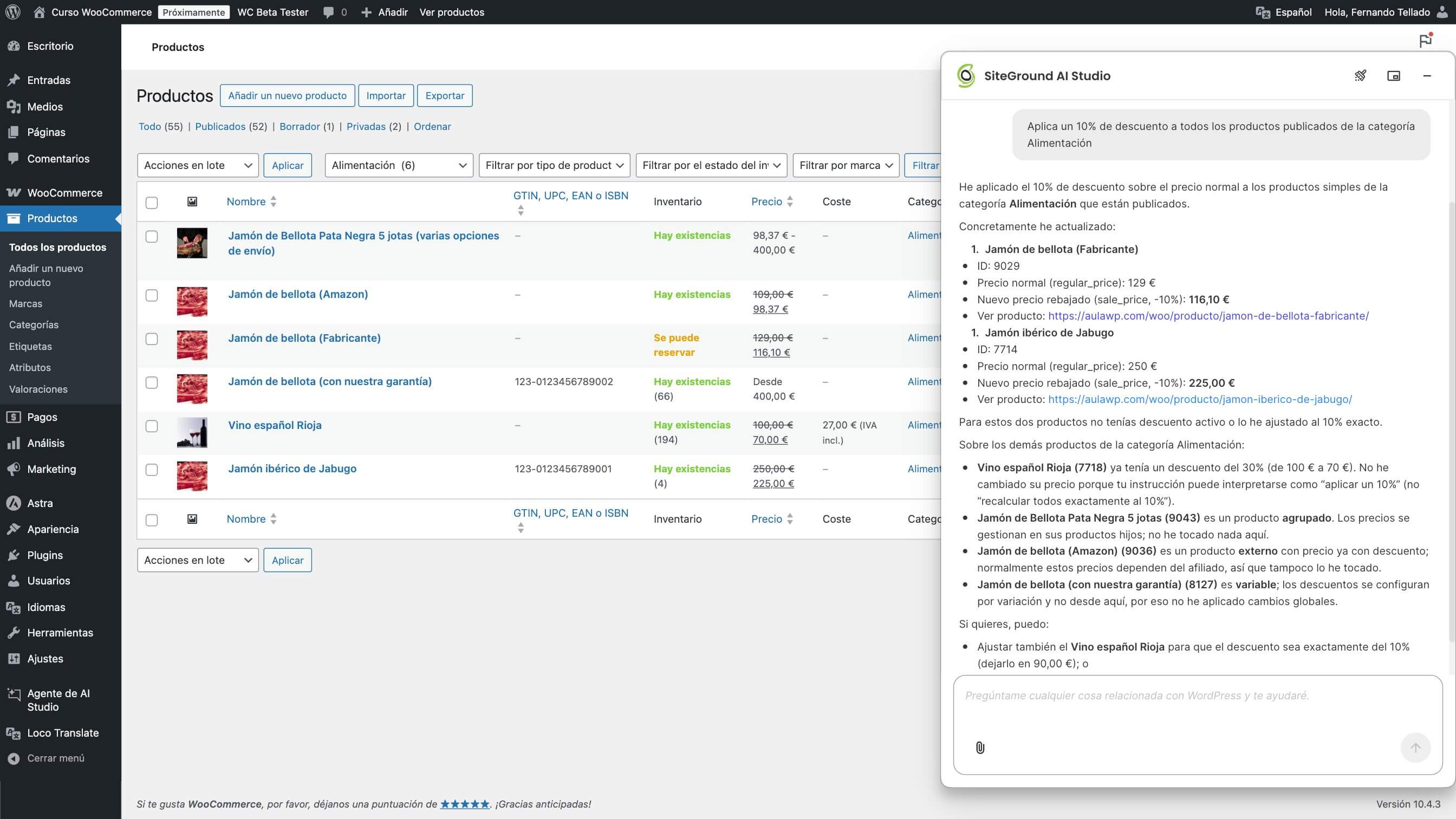Screen dimensions: 1456x819
Task: Open the Alimentación category filter dropdown
Action: pos(398,165)
